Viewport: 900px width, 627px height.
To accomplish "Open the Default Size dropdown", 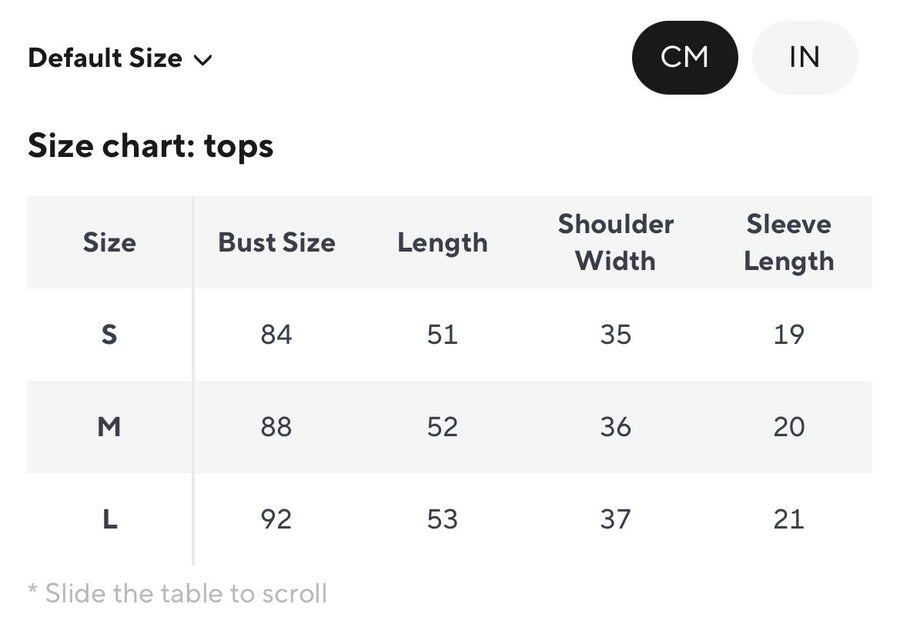I will (x=118, y=58).
